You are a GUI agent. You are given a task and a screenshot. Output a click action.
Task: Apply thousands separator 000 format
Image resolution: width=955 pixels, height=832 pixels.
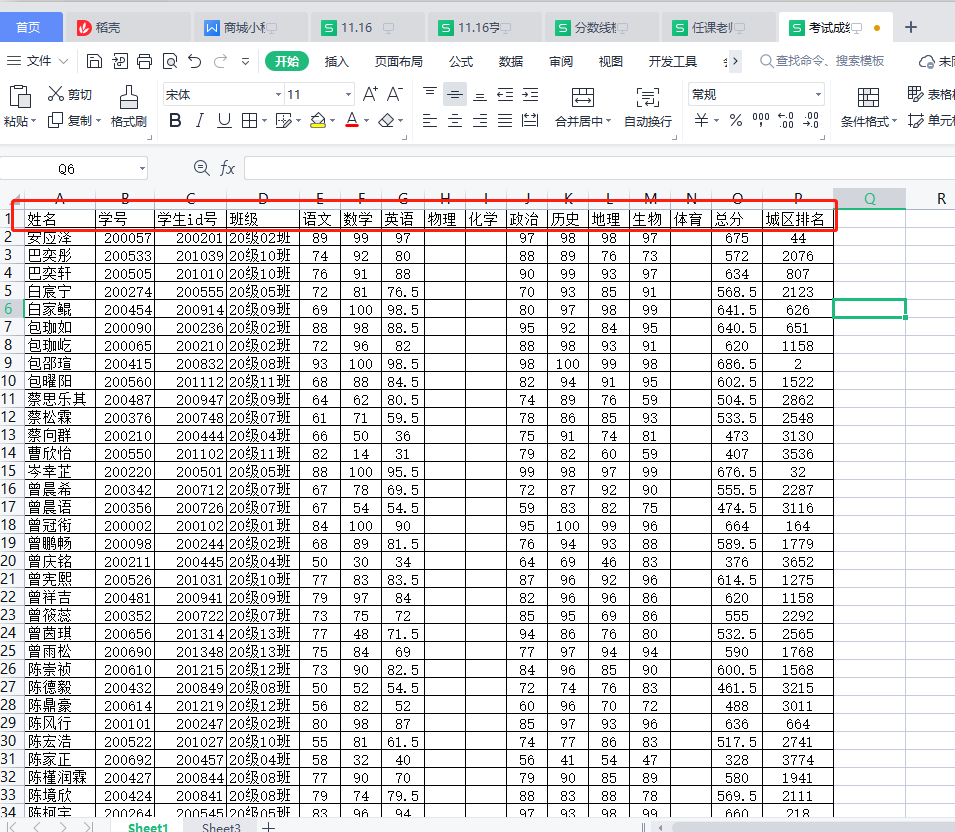[x=761, y=120]
